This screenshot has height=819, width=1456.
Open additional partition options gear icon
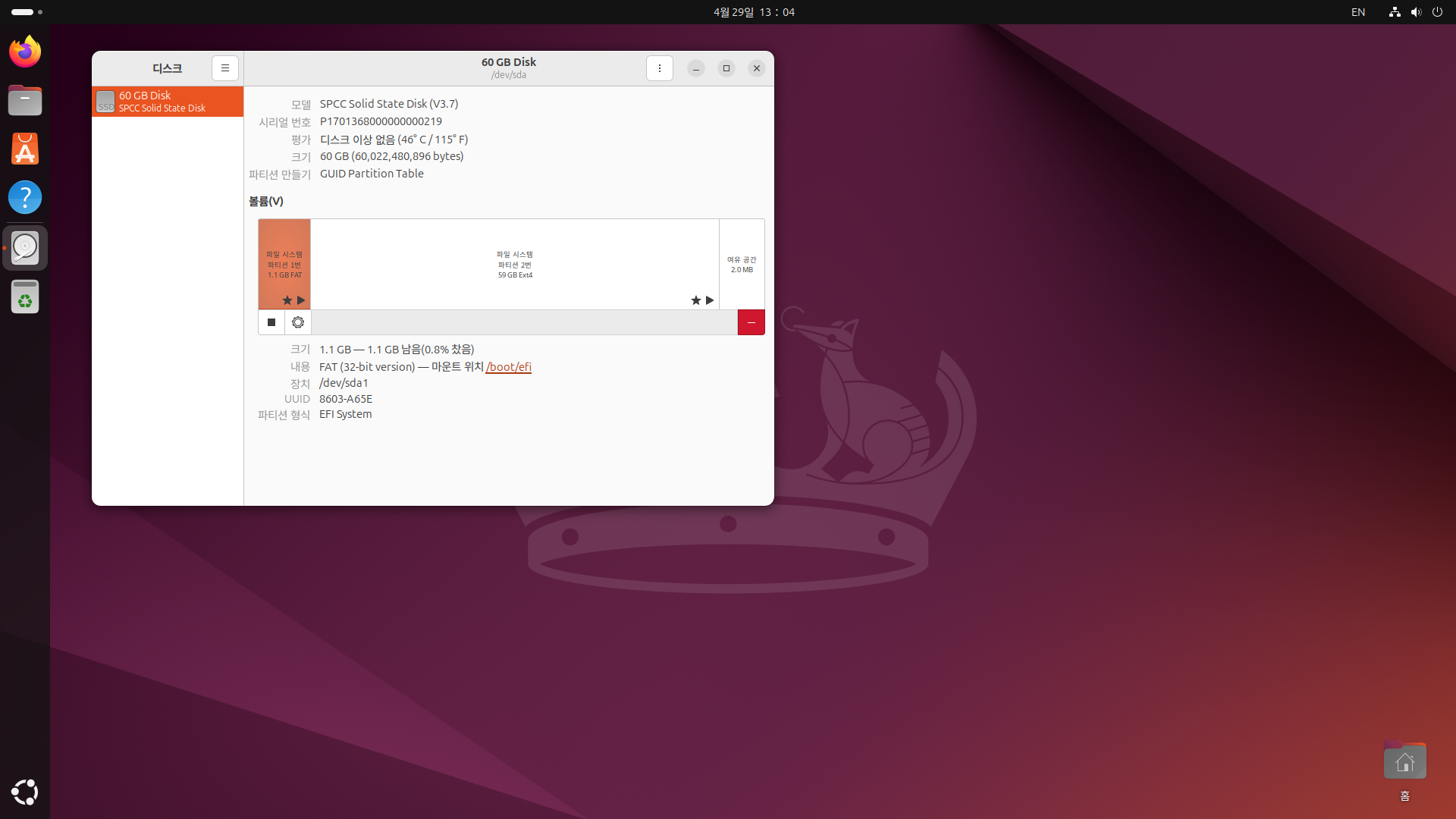click(298, 322)
